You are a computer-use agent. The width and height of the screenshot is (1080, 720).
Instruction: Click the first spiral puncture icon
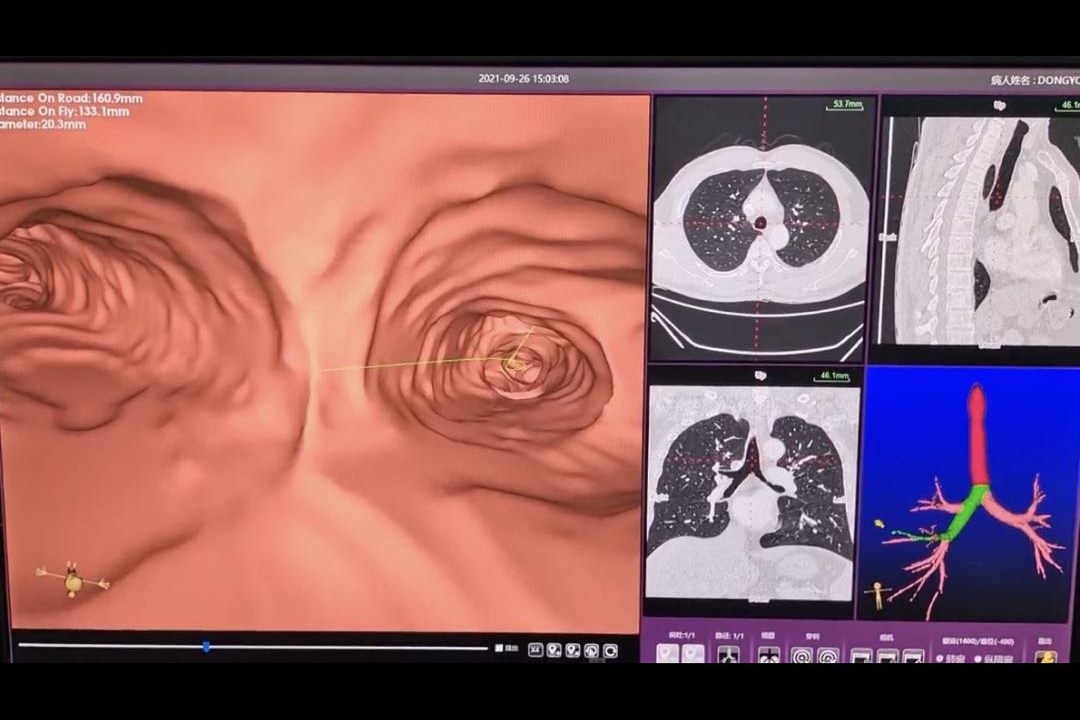pyautogui.click(x=801, y=657)
